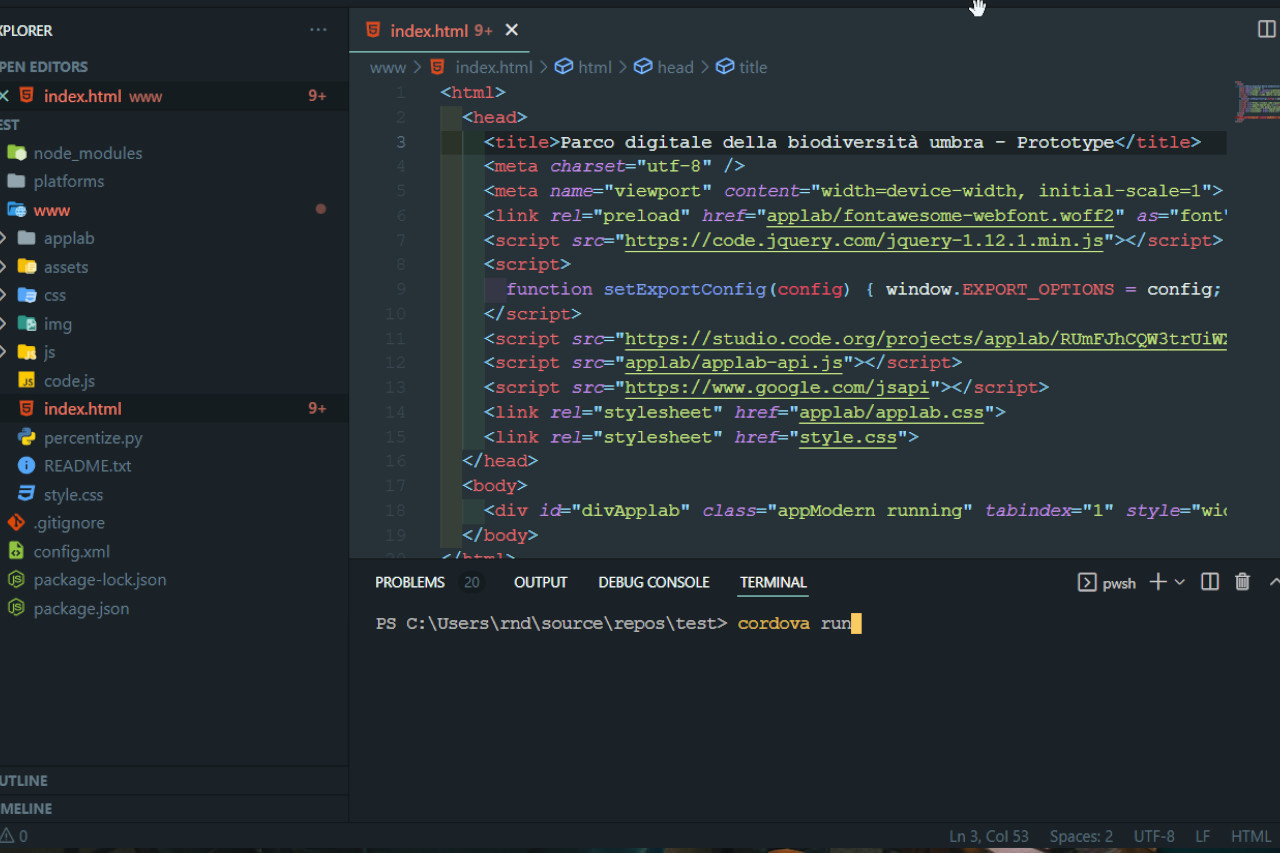
Task: Click the CSS icon beside style.css
Action: pyautogui.click(x=27, y=494)
